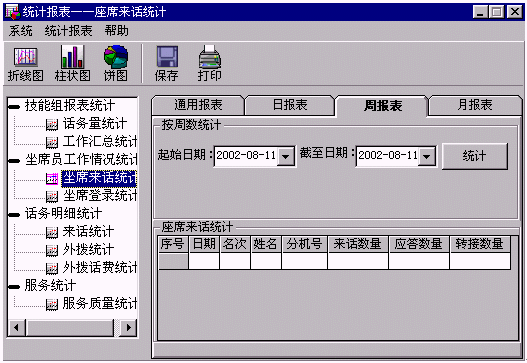
Task: Click the 保存 floppy disk icon
Action: tap(167, 56)
